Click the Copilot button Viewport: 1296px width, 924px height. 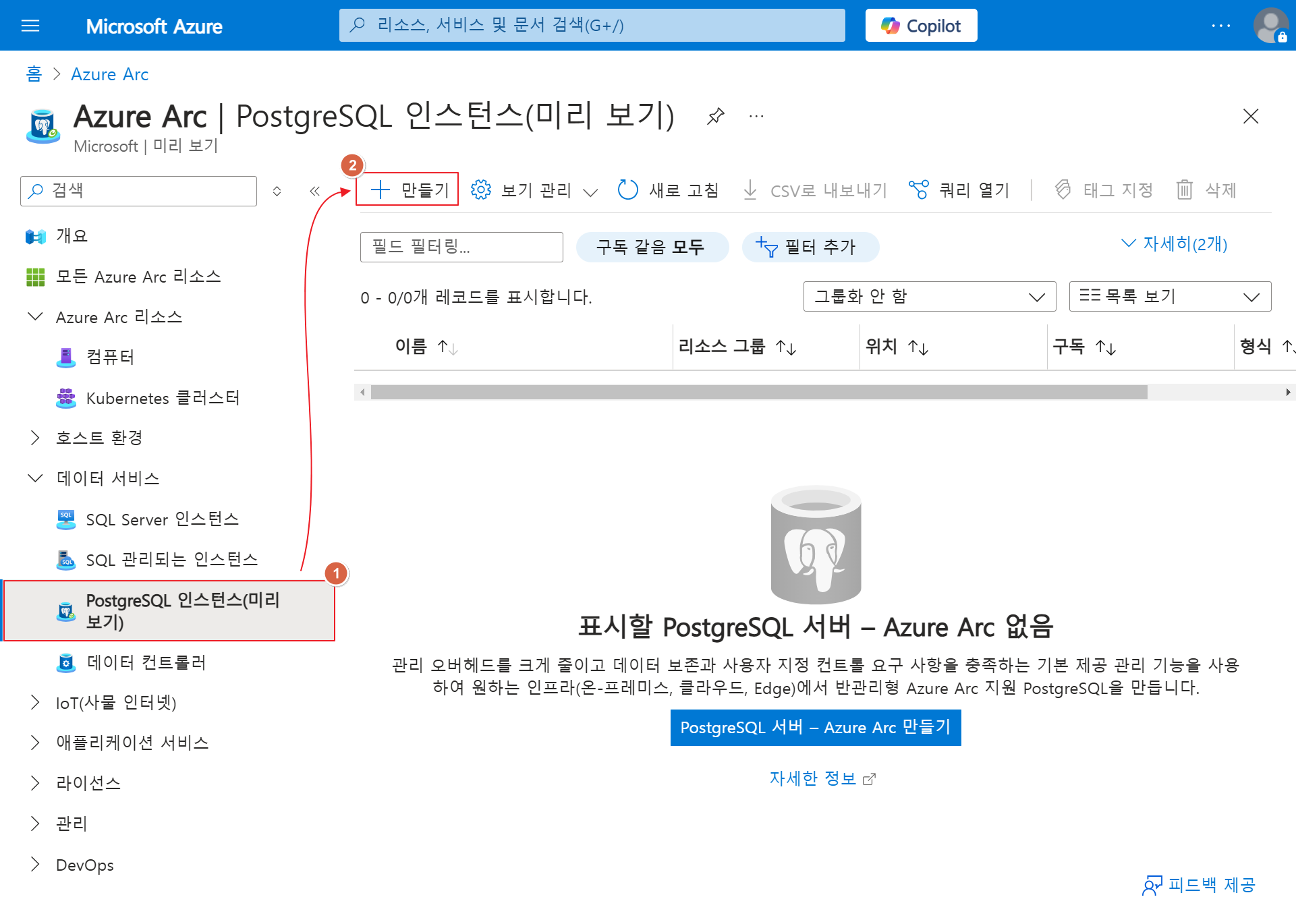(x=921, y=26)
